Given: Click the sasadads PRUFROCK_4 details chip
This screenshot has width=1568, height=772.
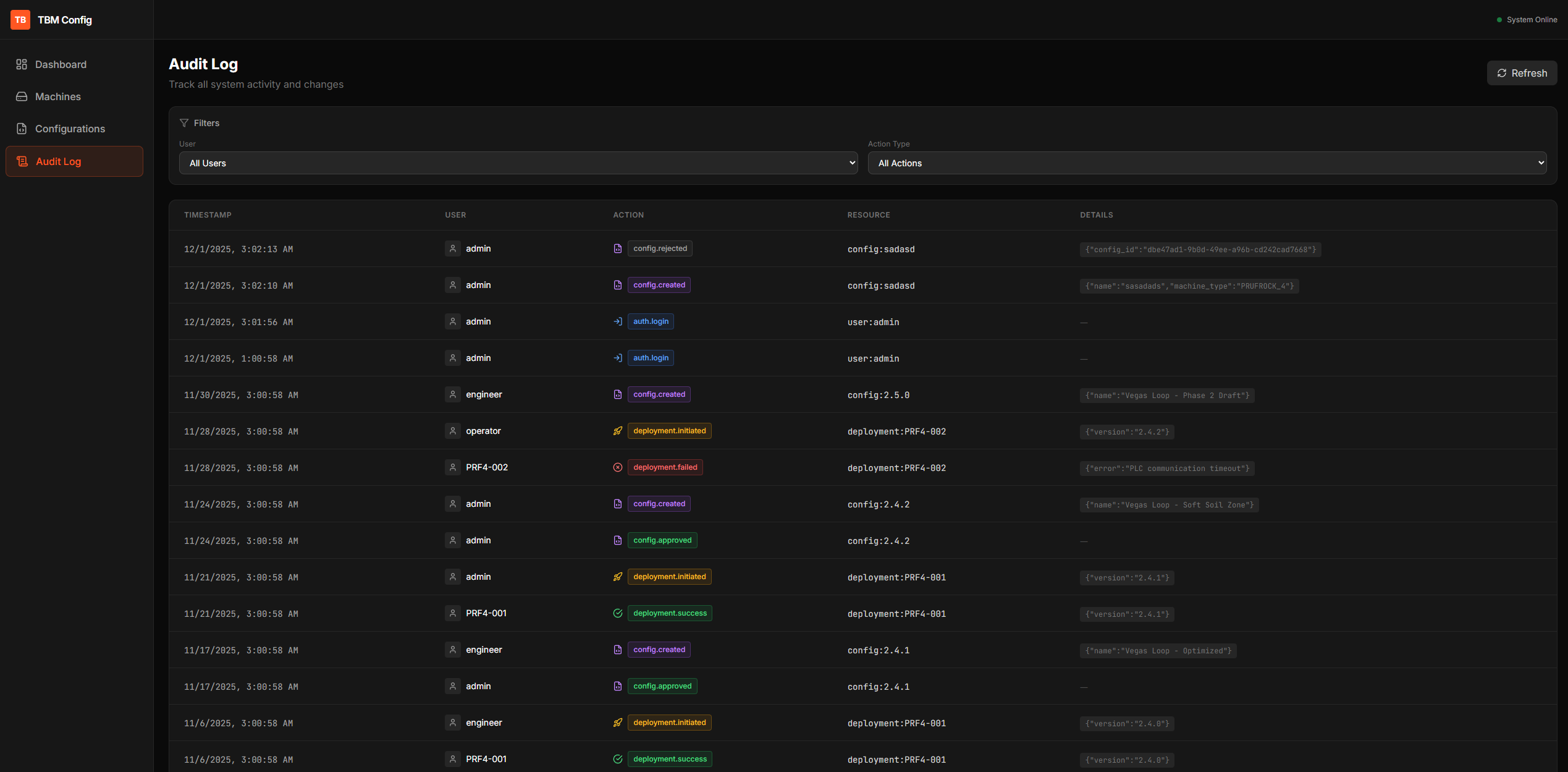Looking at the screenshot, I should (1189, 286).
